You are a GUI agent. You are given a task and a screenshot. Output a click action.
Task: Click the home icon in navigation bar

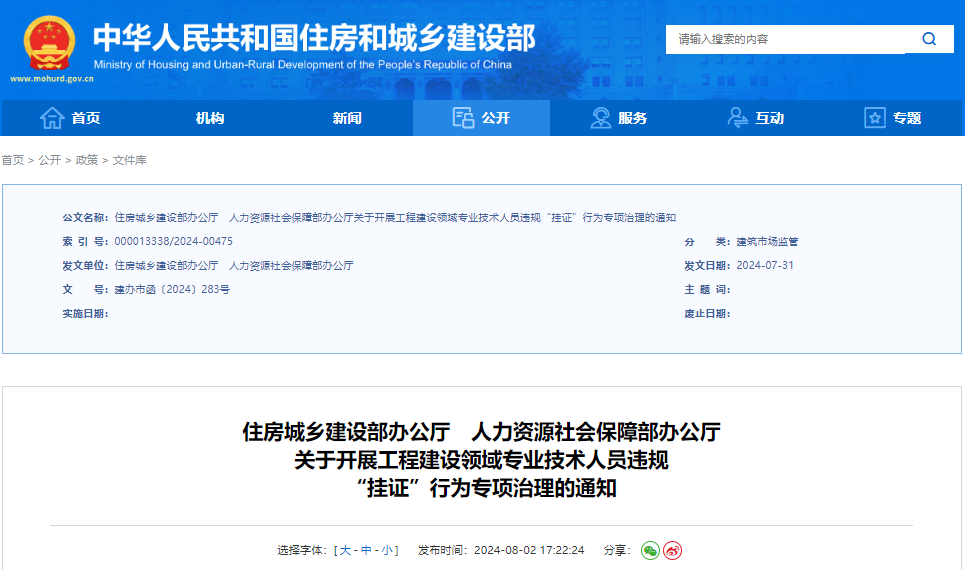point(52,118)
